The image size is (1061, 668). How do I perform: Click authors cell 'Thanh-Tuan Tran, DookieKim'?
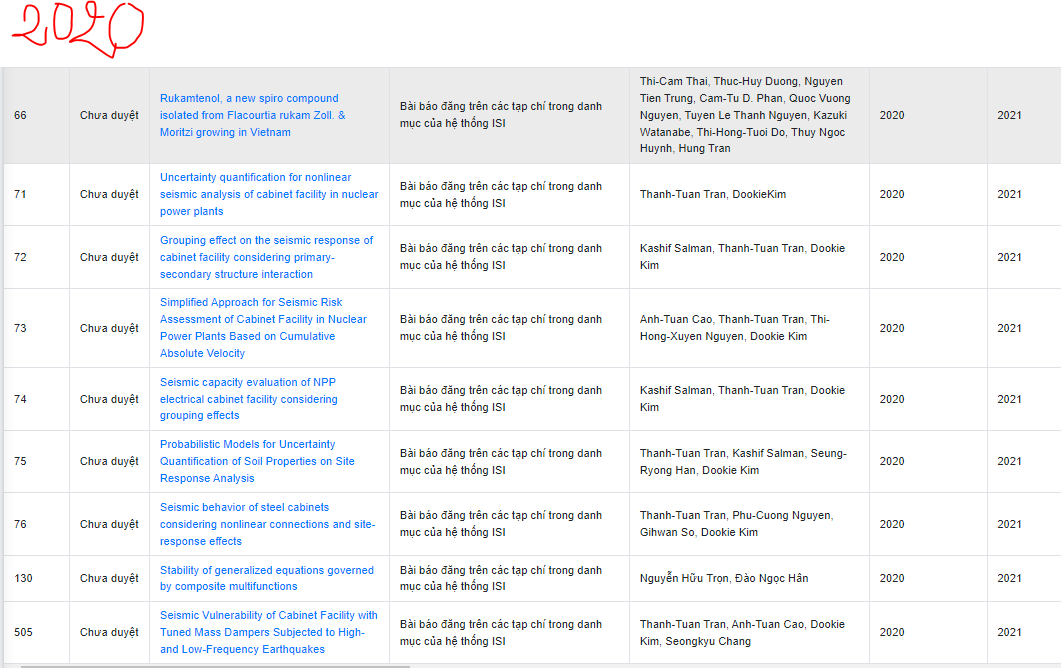point(712,194)
